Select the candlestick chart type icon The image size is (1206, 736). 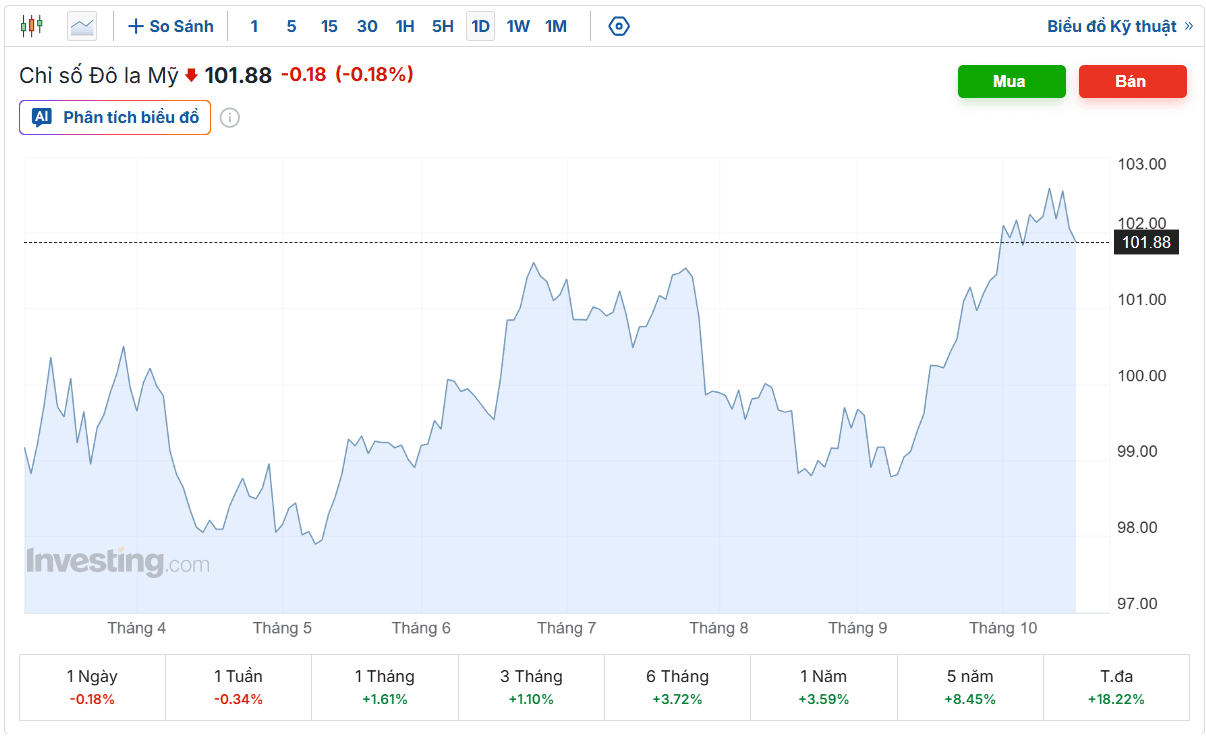(x=31, y=26)
